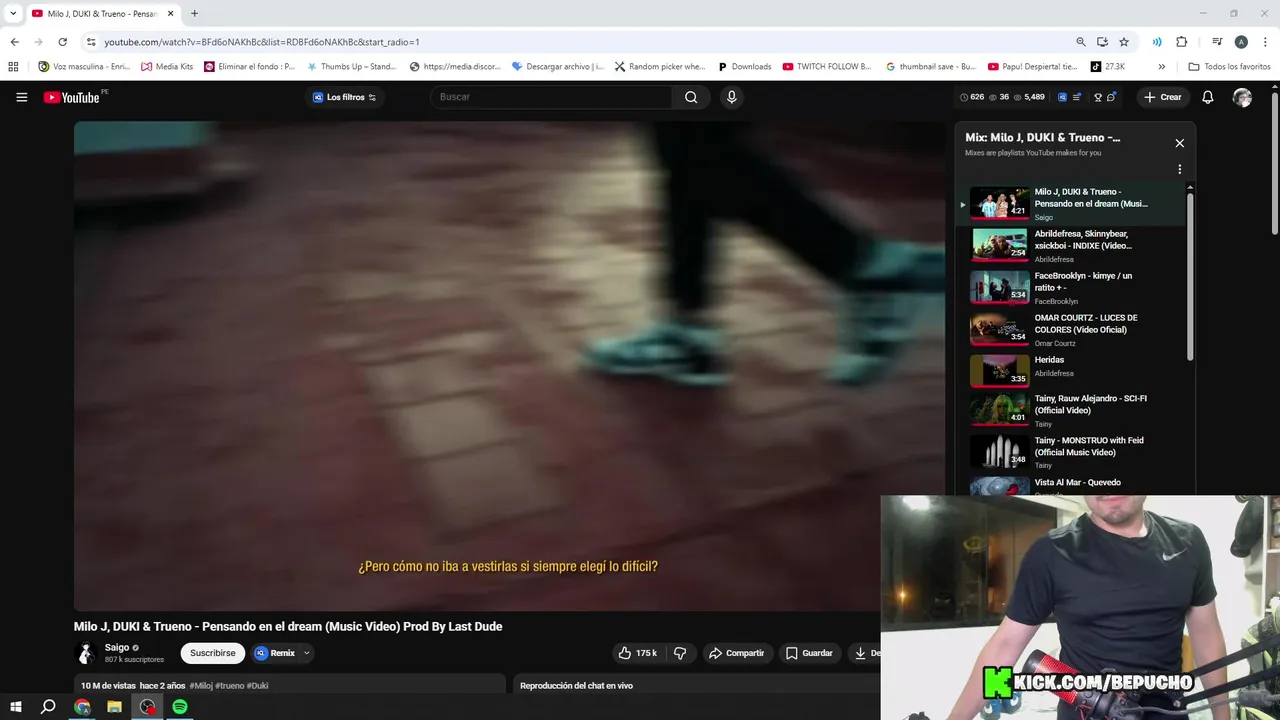Play OMAR COURTZ LUCES DE COLORES
1280x720 pixels.
tap(1071, 329)
